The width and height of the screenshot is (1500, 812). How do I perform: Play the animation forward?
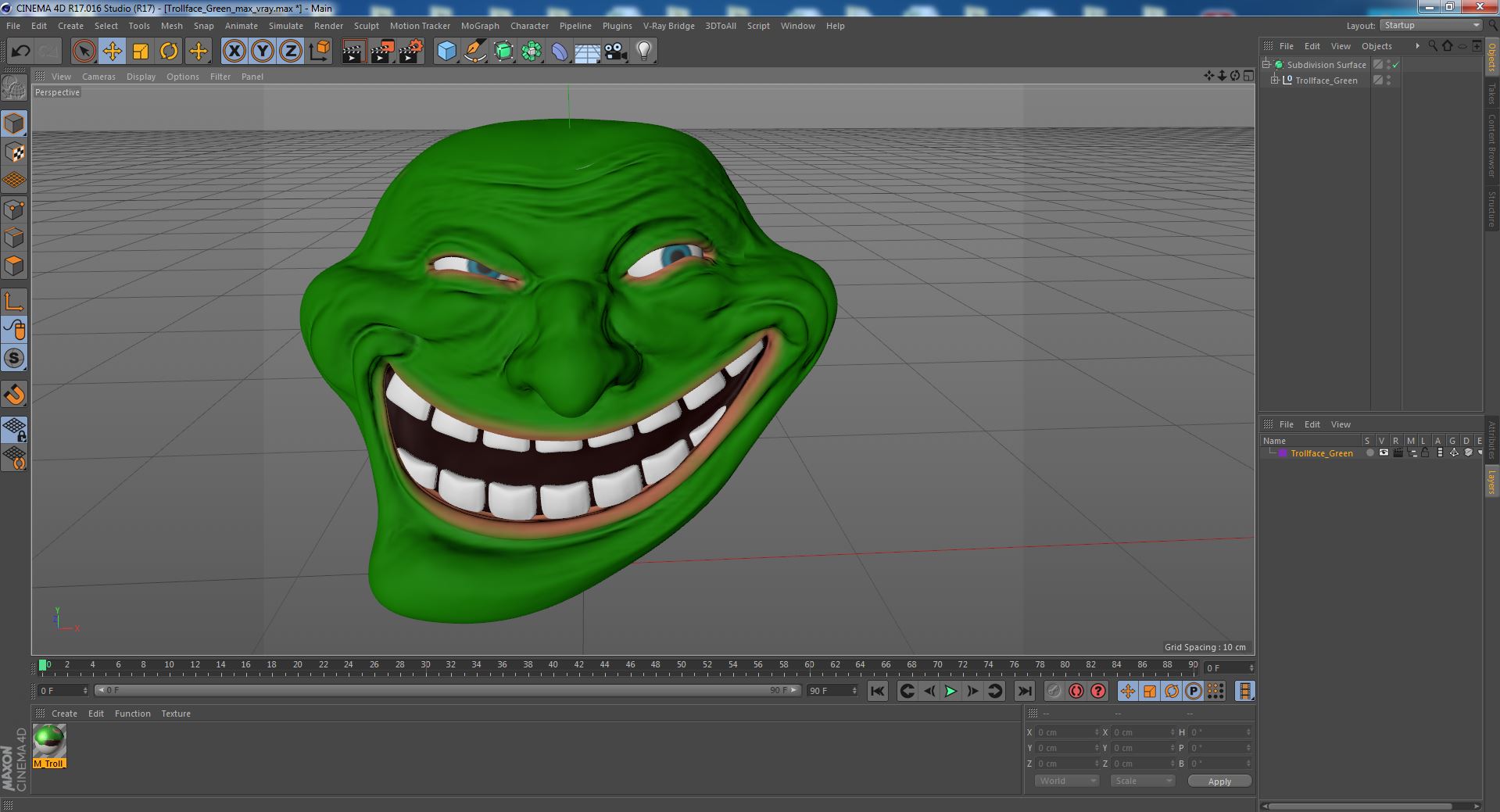[950, 691]
